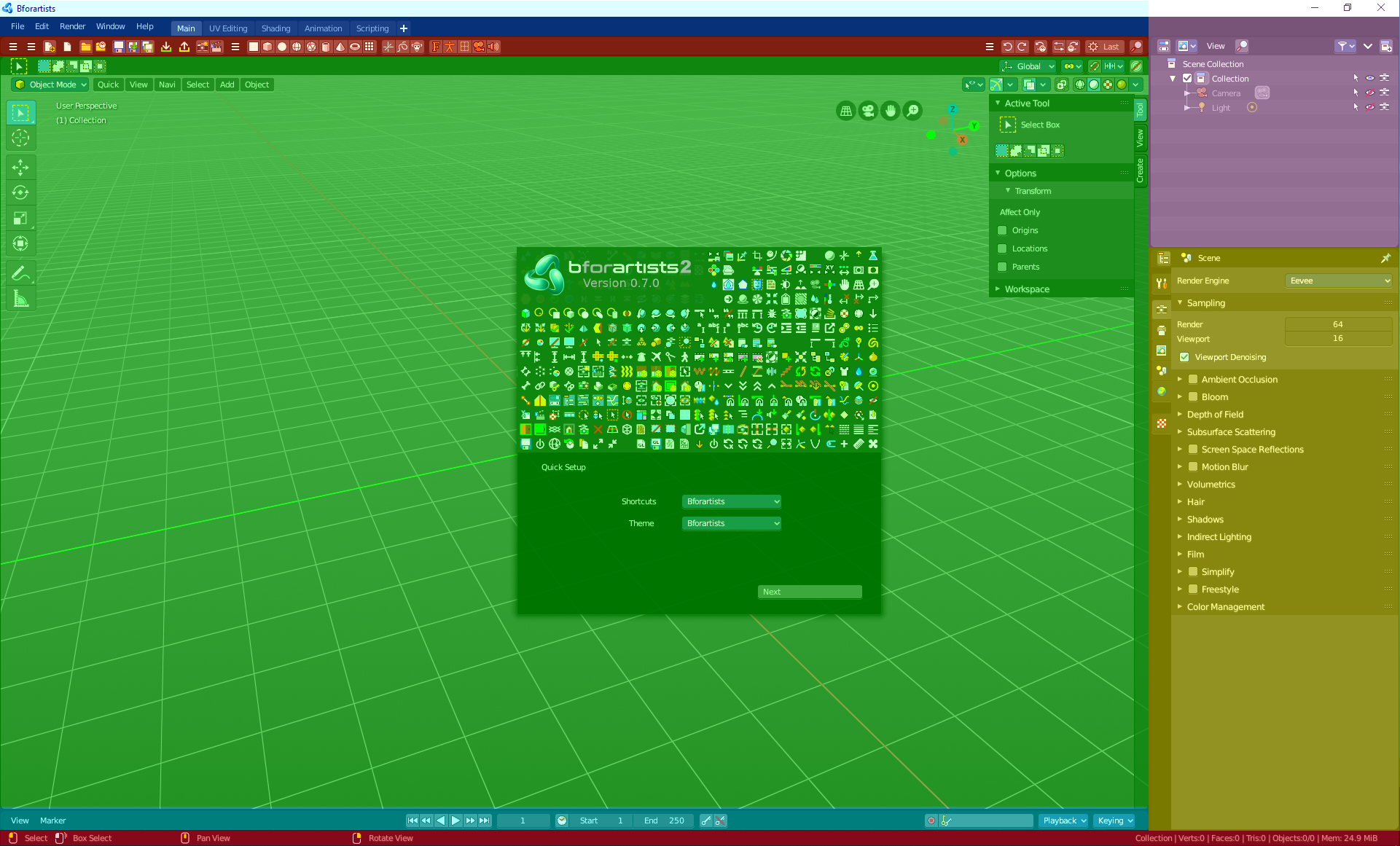1400x846 pixels.
Task: Enable the Origins checkbox
Action: tap(1002, 230)
